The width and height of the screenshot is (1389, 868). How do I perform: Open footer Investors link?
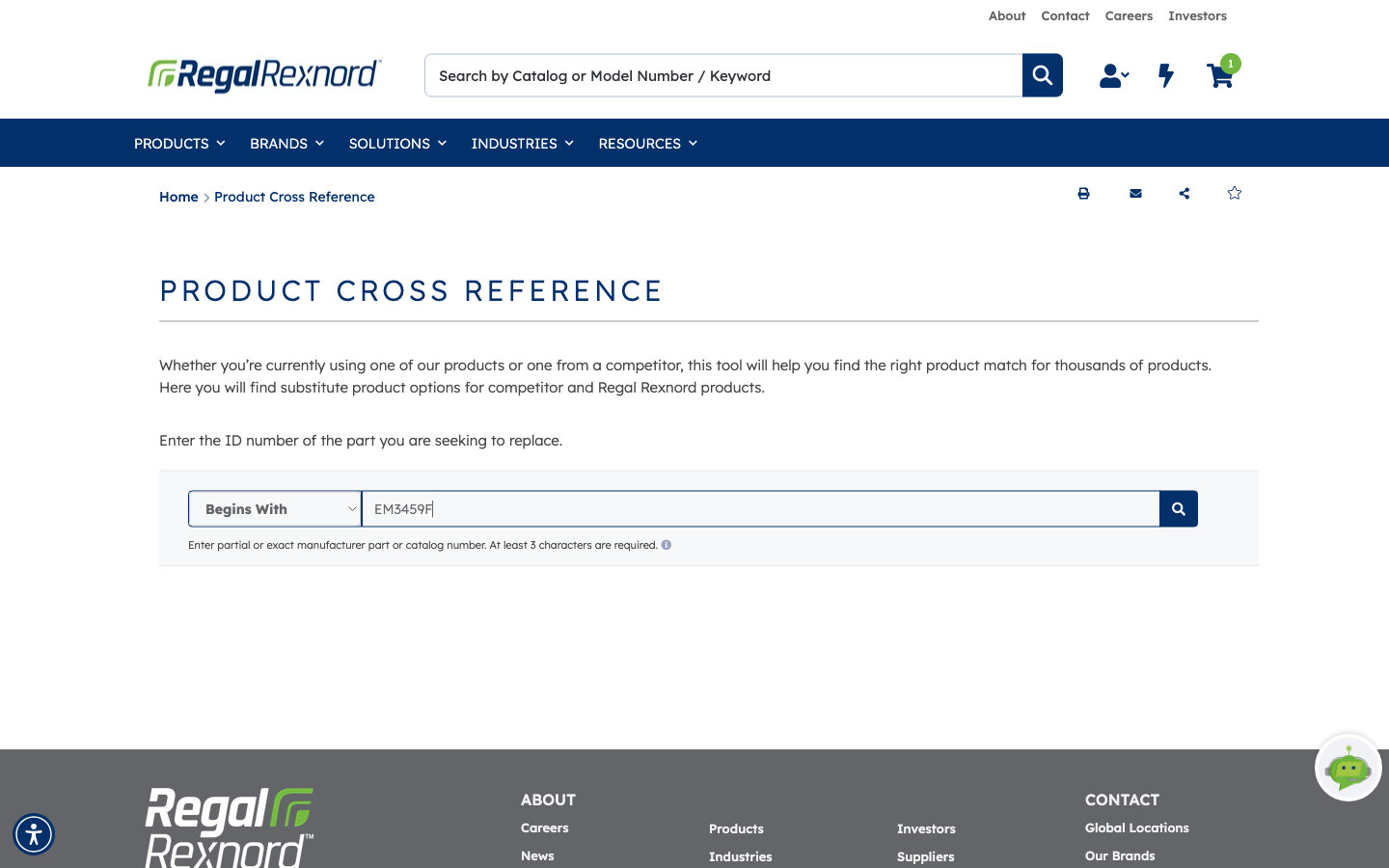(926, 828)
